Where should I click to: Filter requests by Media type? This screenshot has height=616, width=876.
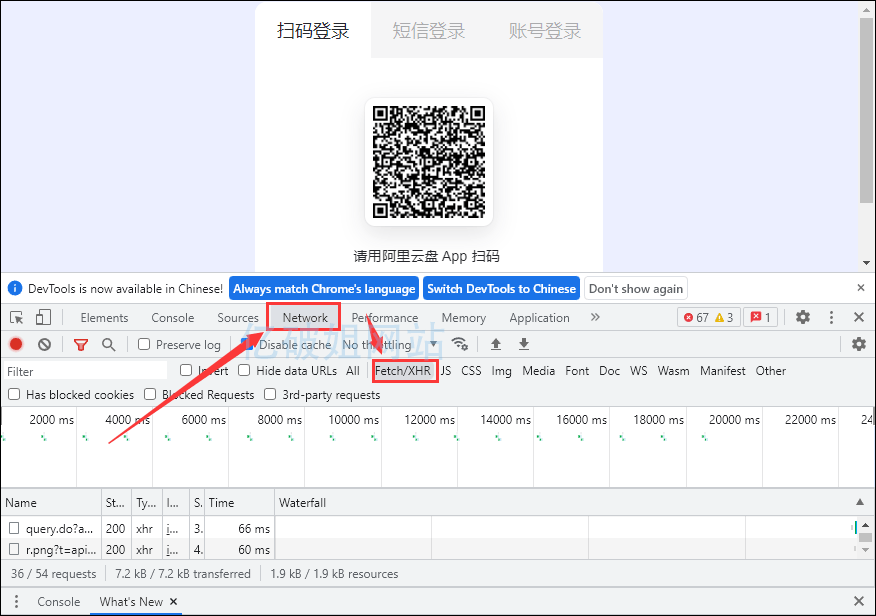(539, 371)
